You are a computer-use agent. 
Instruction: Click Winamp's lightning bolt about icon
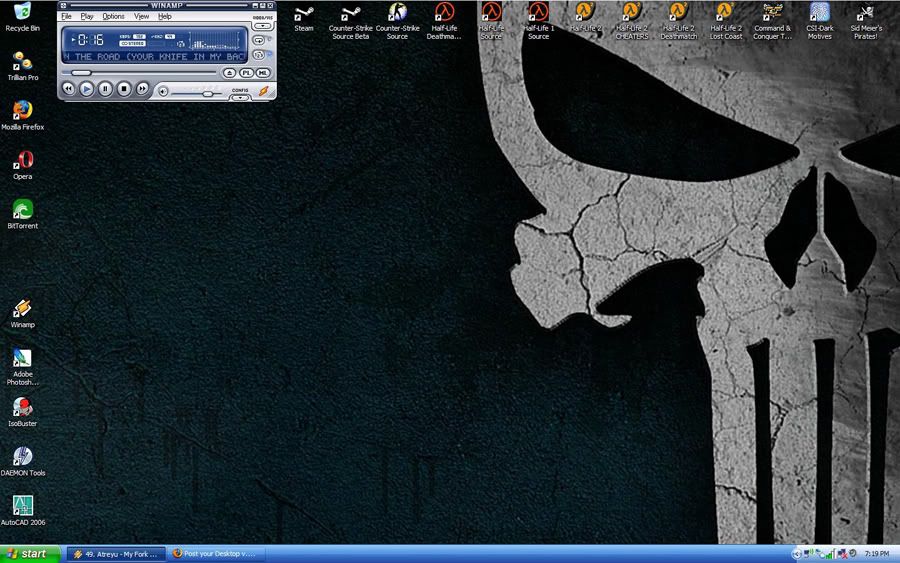[x=263, y=91]
